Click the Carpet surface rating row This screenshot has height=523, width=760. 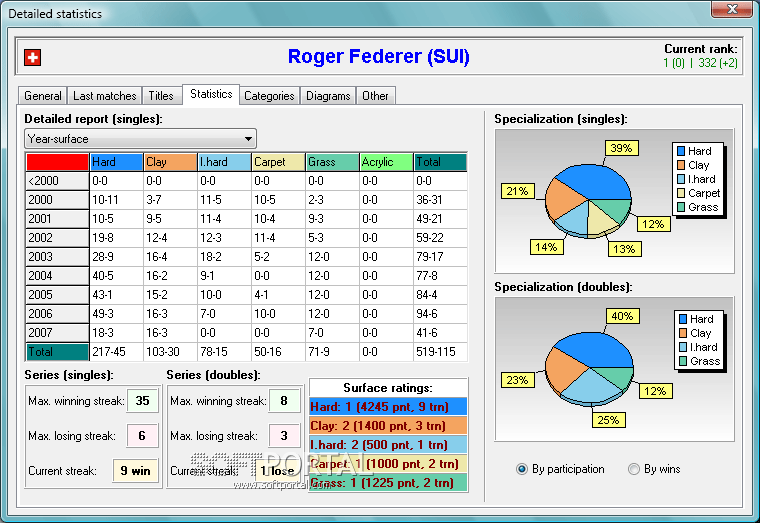coord(388,464)
